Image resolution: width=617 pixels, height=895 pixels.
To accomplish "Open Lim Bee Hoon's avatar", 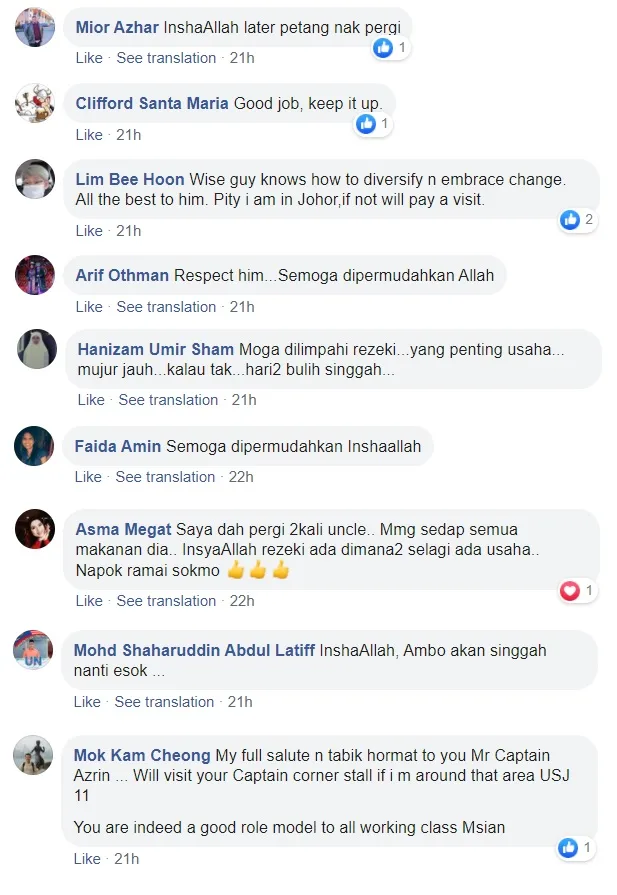I will [x=35, y=179].
